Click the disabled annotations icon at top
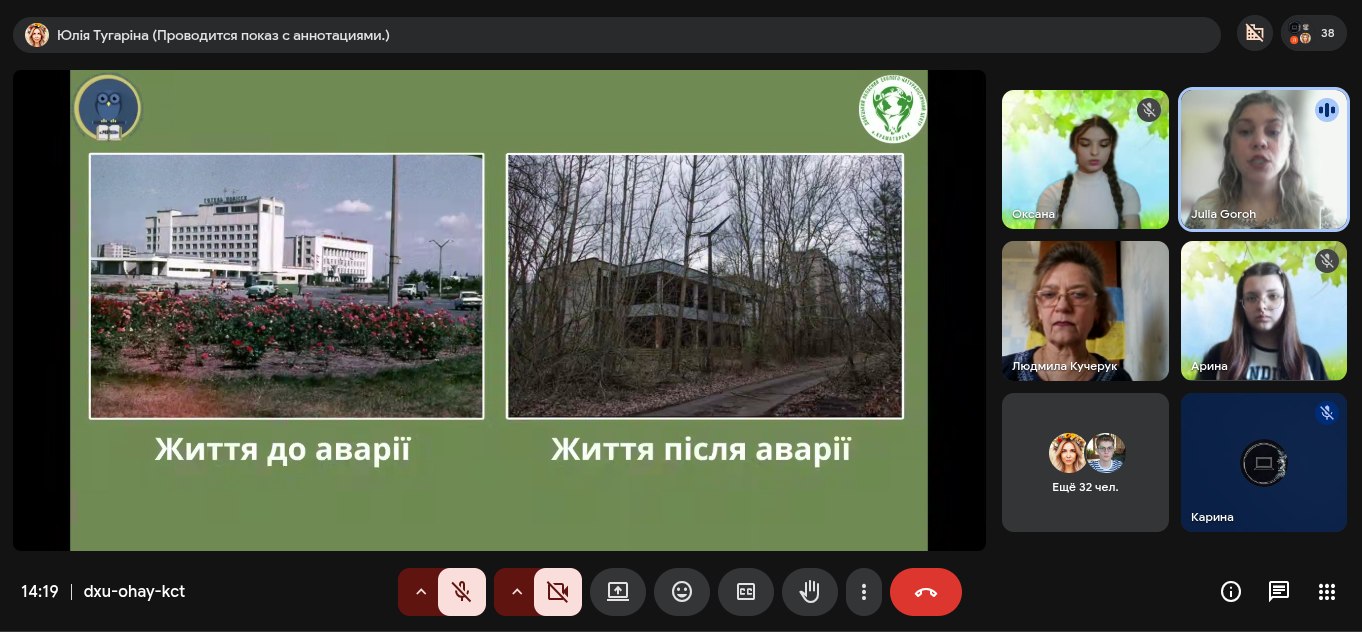The width and height of the screenshot is (1362, 632). coord(1254,34)
